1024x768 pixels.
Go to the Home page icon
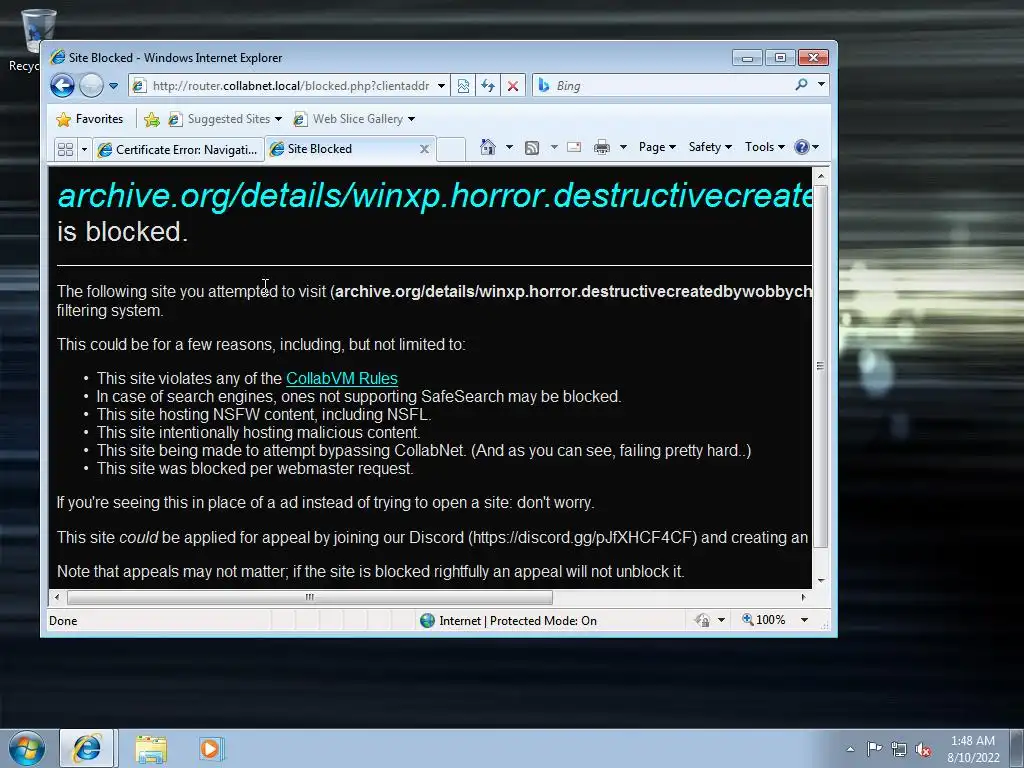pyautogui.click(x=488, y=147)
